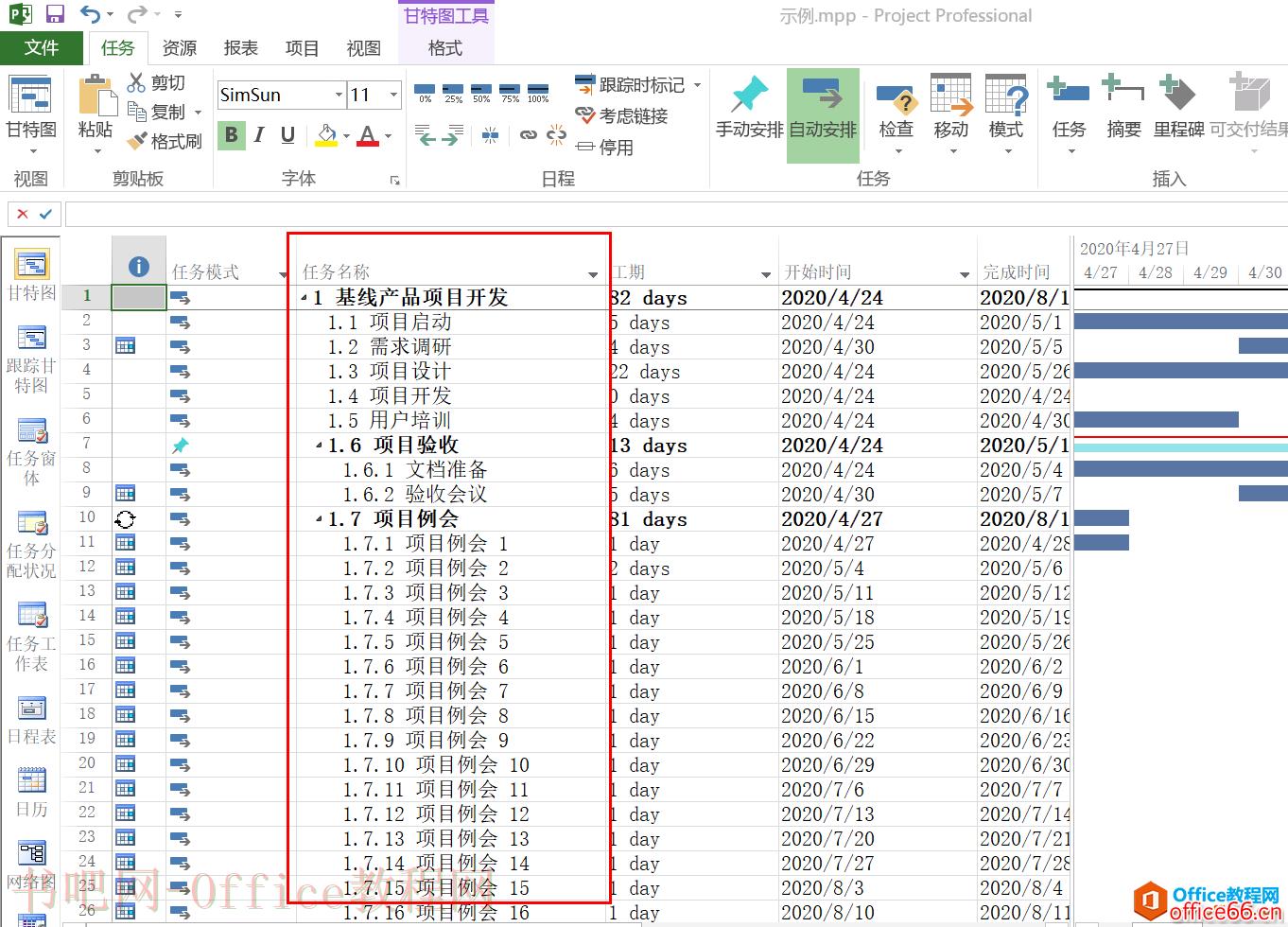Screen dimensions: 1288x927
Task: Insert a 里程碑 milestone
Action: pyautogui.click(x=1178, y=107)
